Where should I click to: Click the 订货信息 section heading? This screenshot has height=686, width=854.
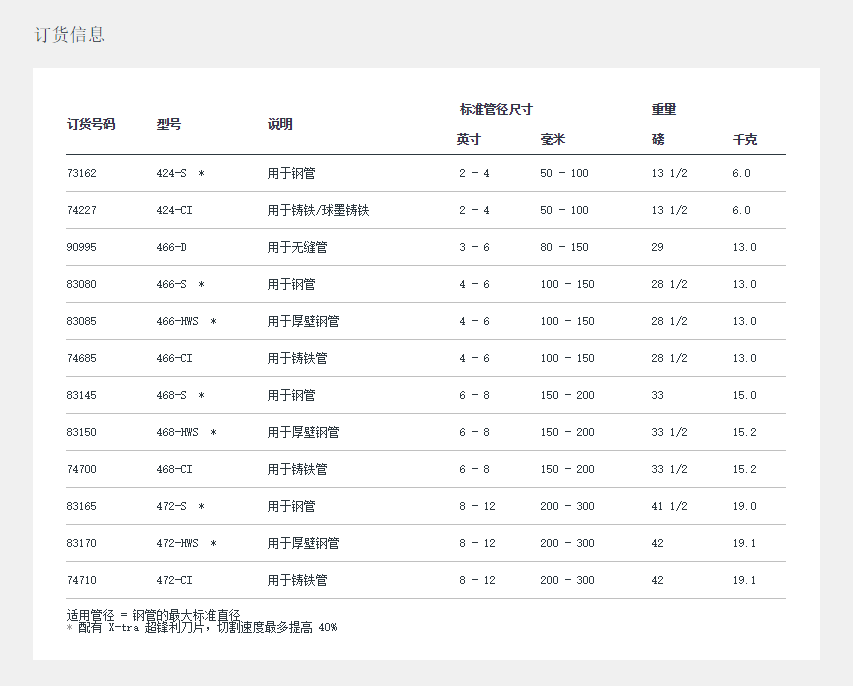tap(70, 35)
